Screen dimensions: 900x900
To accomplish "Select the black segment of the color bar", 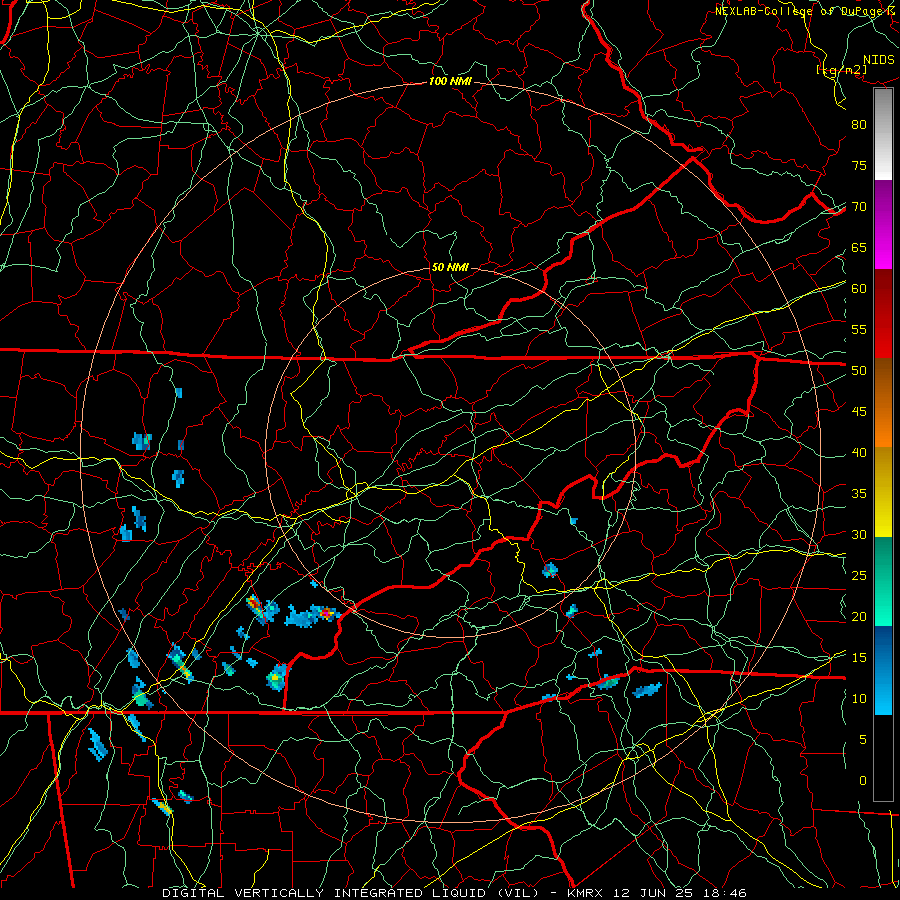I will coord(883,758).
